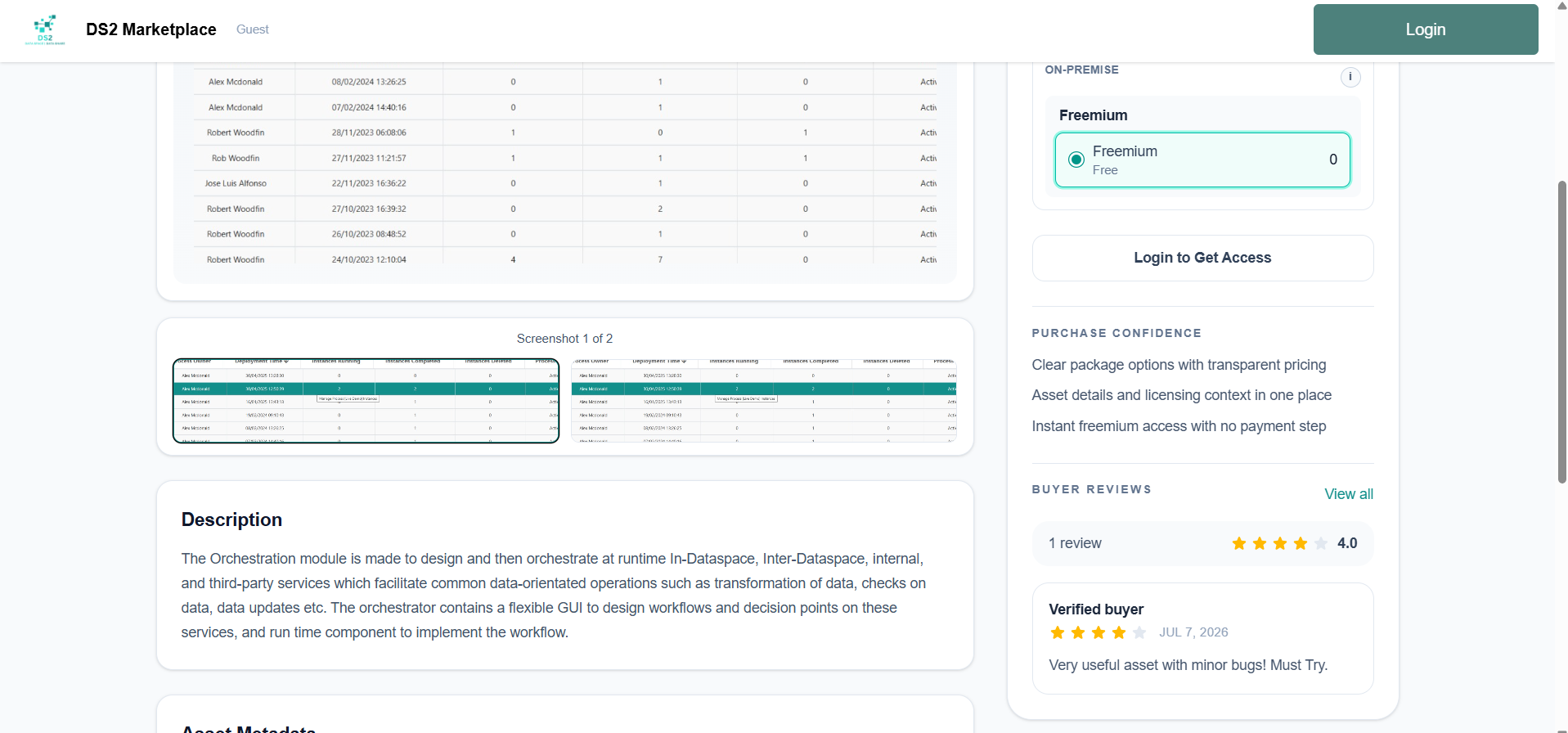Click the '28/11/2023 06:08:06' cell
The width and height of the screenshot is (1568, 733).
tap(369, 133)
